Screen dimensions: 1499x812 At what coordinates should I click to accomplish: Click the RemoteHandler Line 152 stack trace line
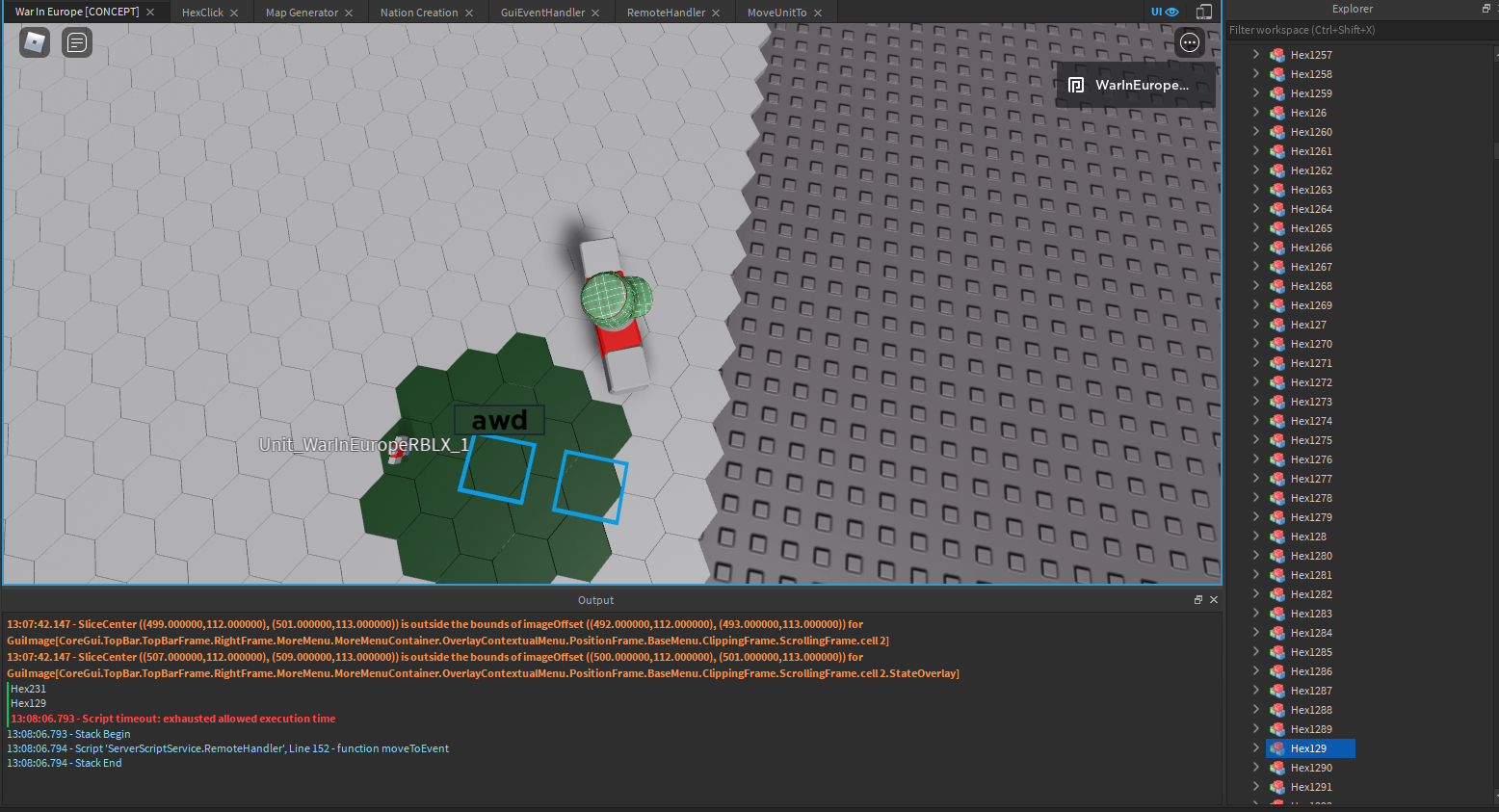pos(227,748)
